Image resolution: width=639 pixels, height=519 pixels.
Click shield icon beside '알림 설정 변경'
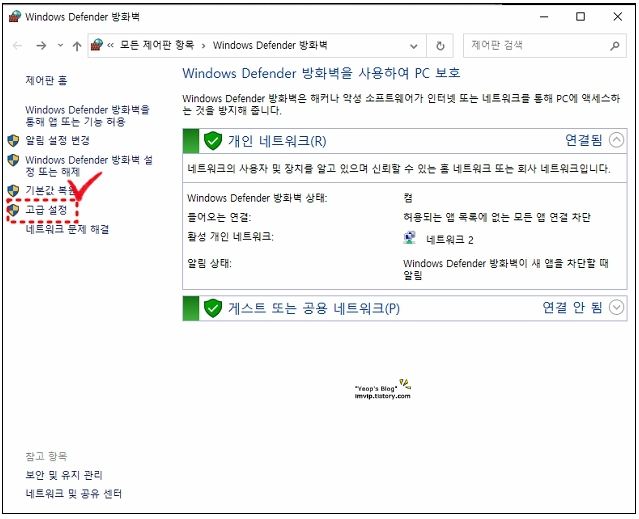(x=13, y=141)
